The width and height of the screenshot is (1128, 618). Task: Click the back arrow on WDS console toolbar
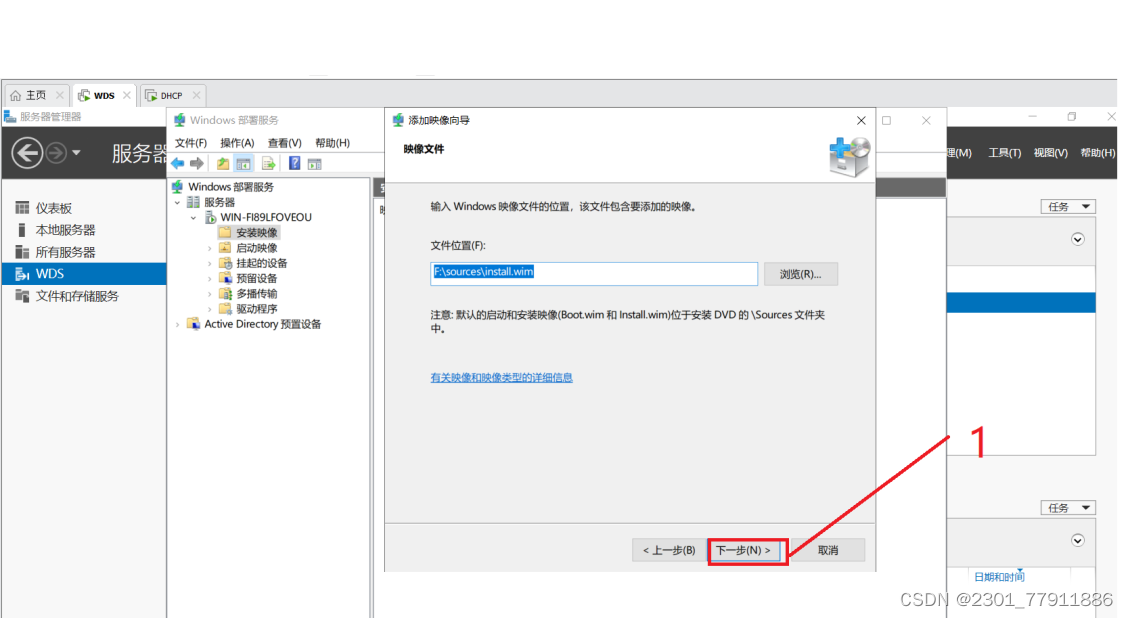177,163
